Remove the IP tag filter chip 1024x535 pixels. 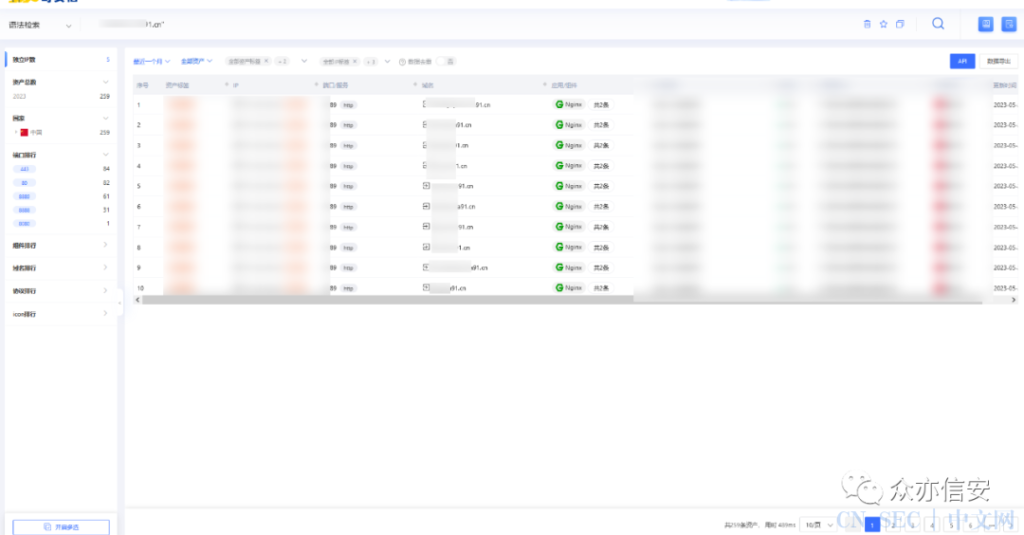pyautogui.click(x=355, y=61)
